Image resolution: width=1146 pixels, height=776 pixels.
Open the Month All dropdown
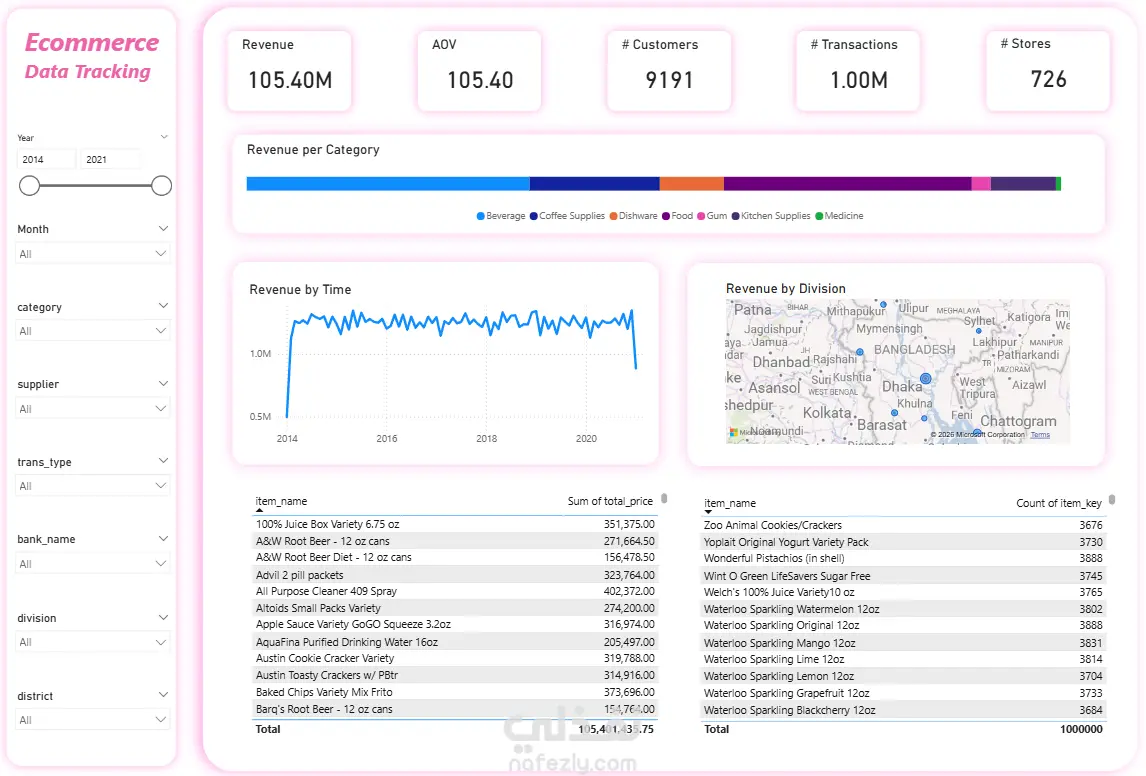[92, 254]
